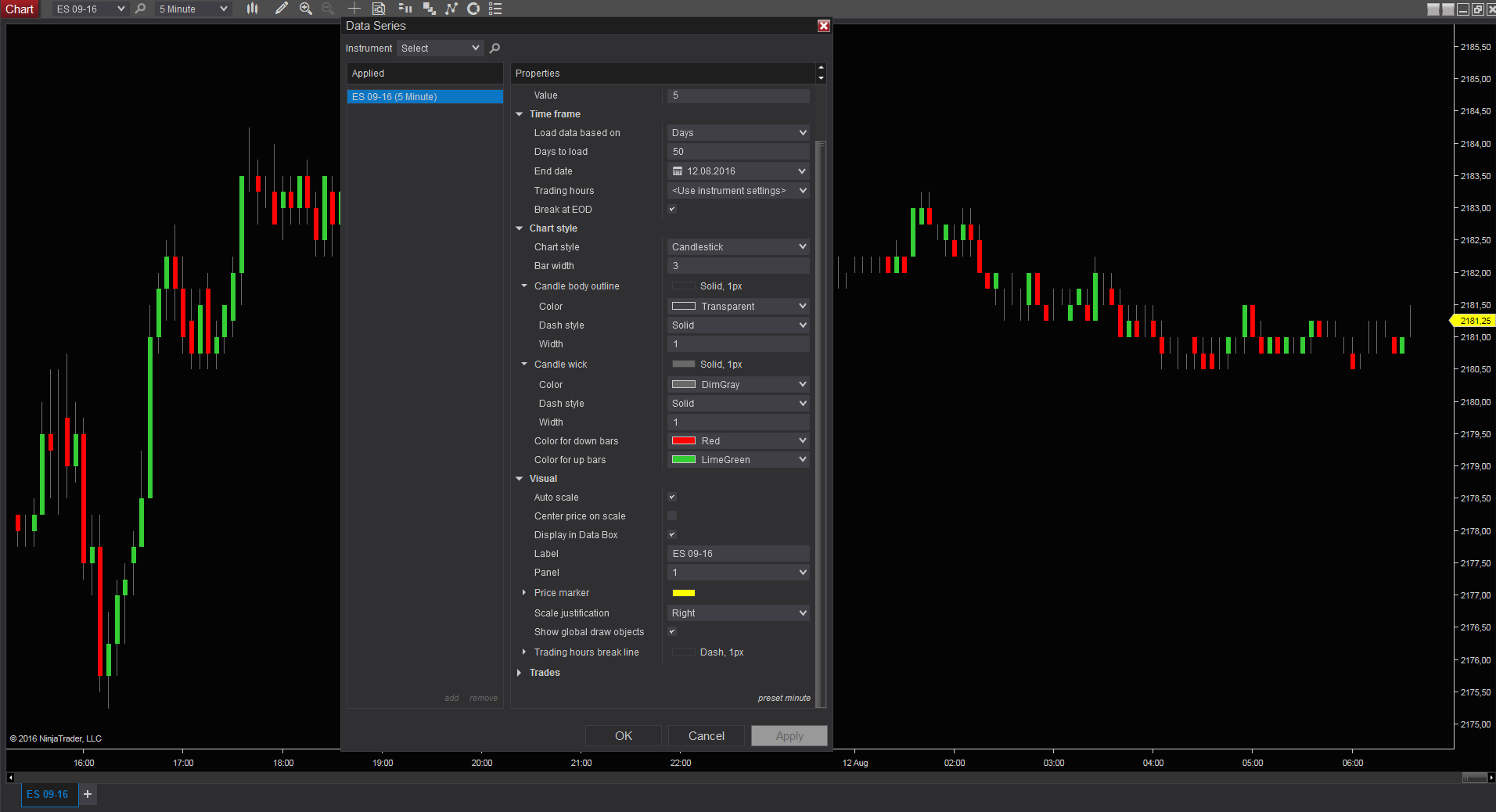Open Trading hours dropdown
The width and height of the screenshot is (1496, 812).
[x=739, y=191]
